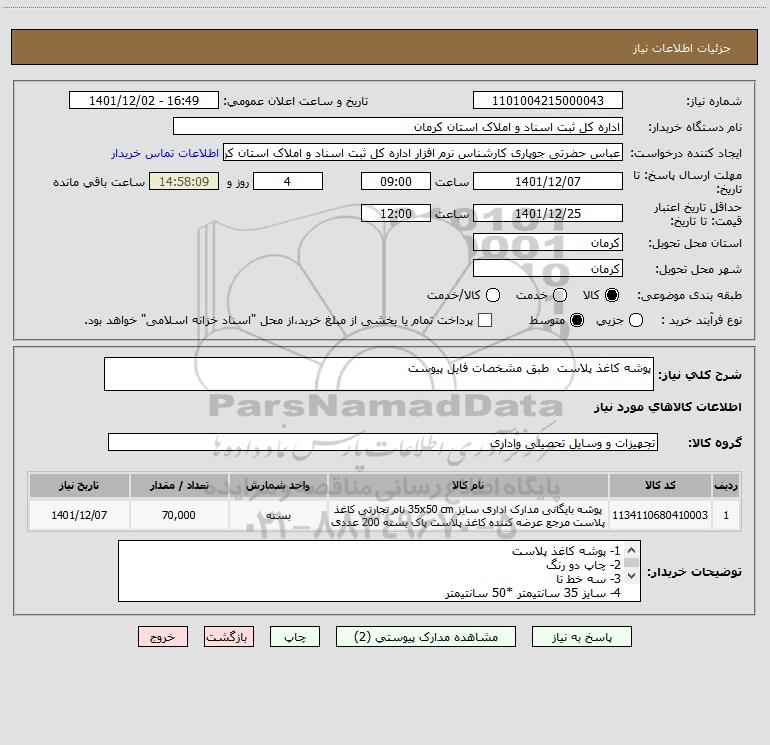Click the line 2- چاپ دو رنگ
Screen dimensions: 770x745
[x=583, y=565]
